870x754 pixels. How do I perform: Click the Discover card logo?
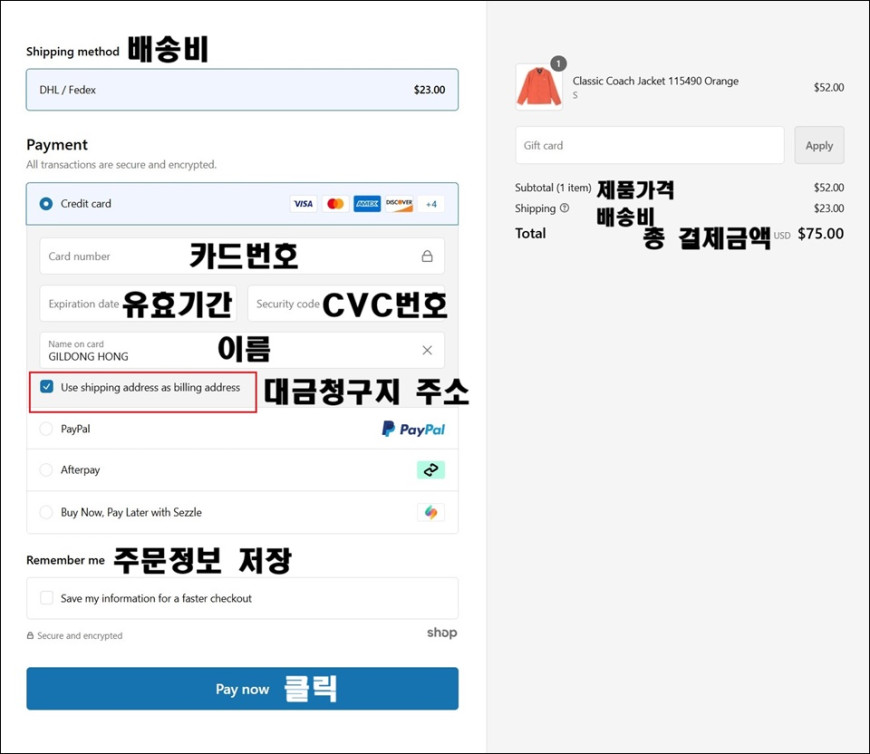(399, 204)
